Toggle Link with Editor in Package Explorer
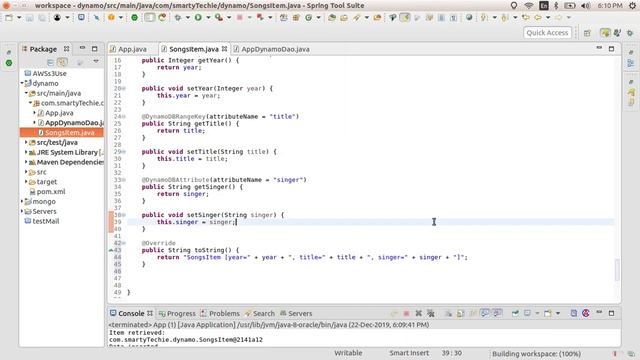The image size is (640, 360). 62,62
